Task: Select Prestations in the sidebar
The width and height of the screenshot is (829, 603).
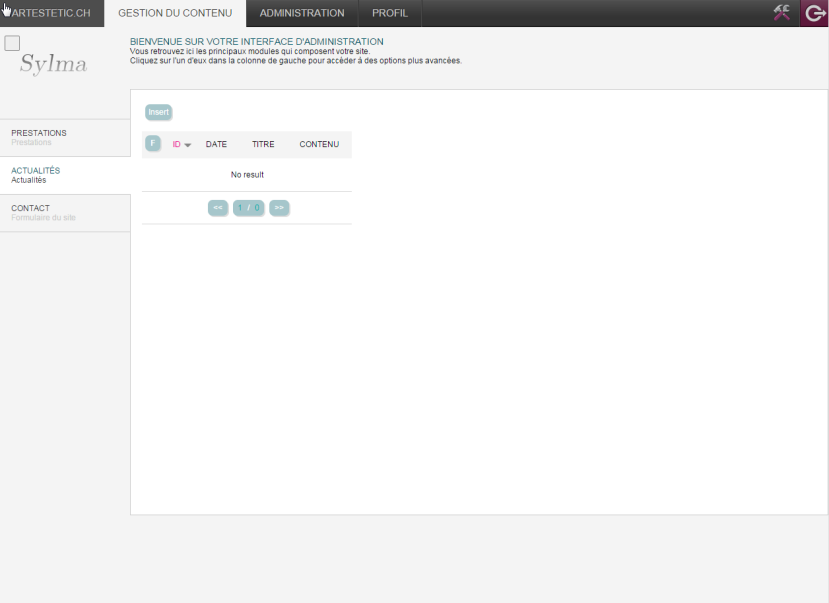Action: point(65,137)
